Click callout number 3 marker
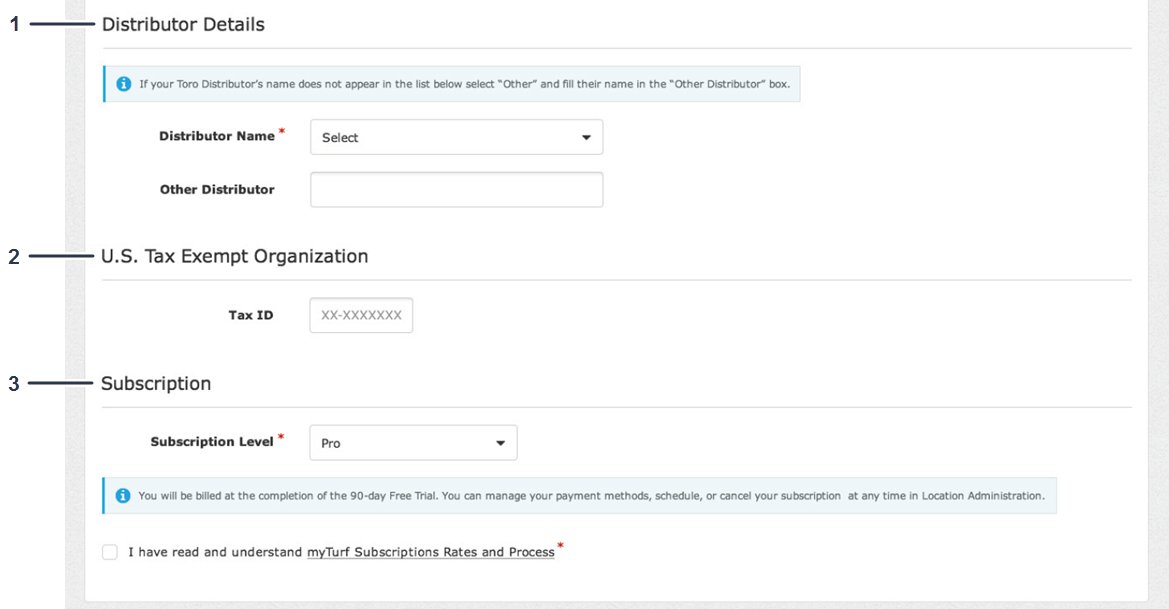Image resolution: width=1169 pixels, height=609 pixels. pos(14,384)
